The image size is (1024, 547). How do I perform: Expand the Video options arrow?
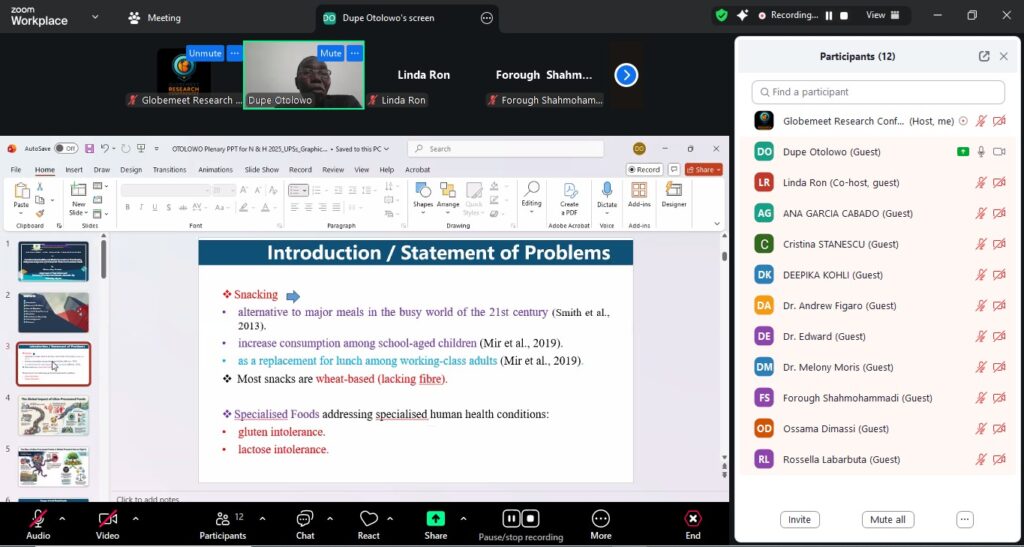tap(135, 518)
